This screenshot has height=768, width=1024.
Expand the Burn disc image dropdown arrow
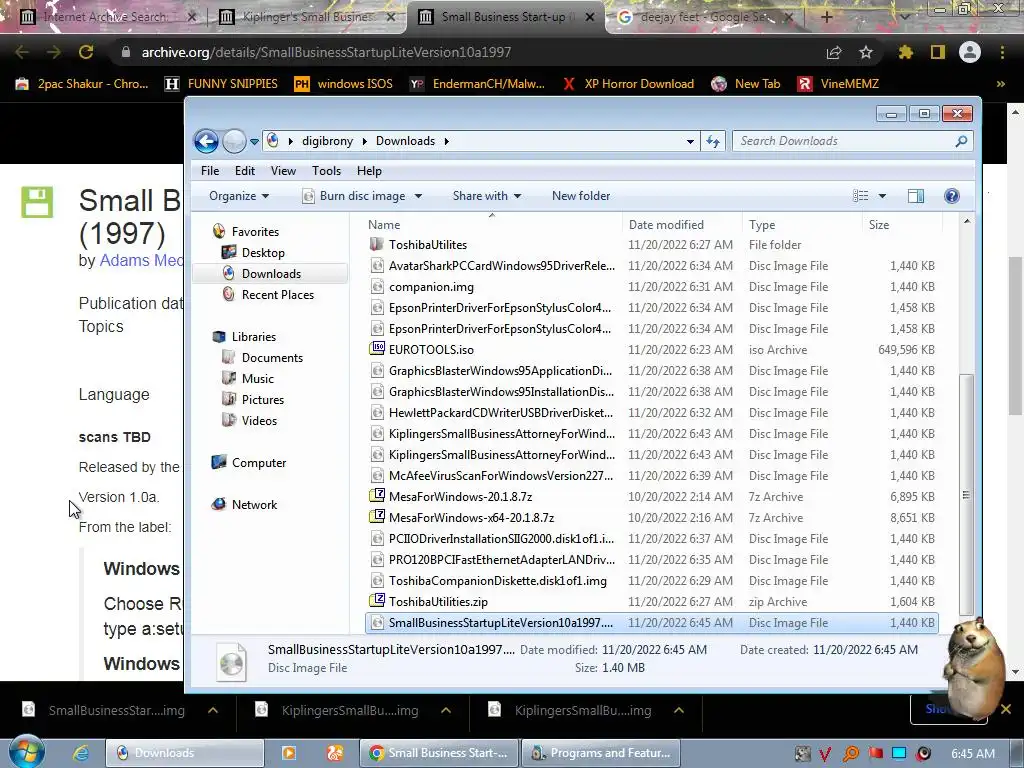[419, 196]
